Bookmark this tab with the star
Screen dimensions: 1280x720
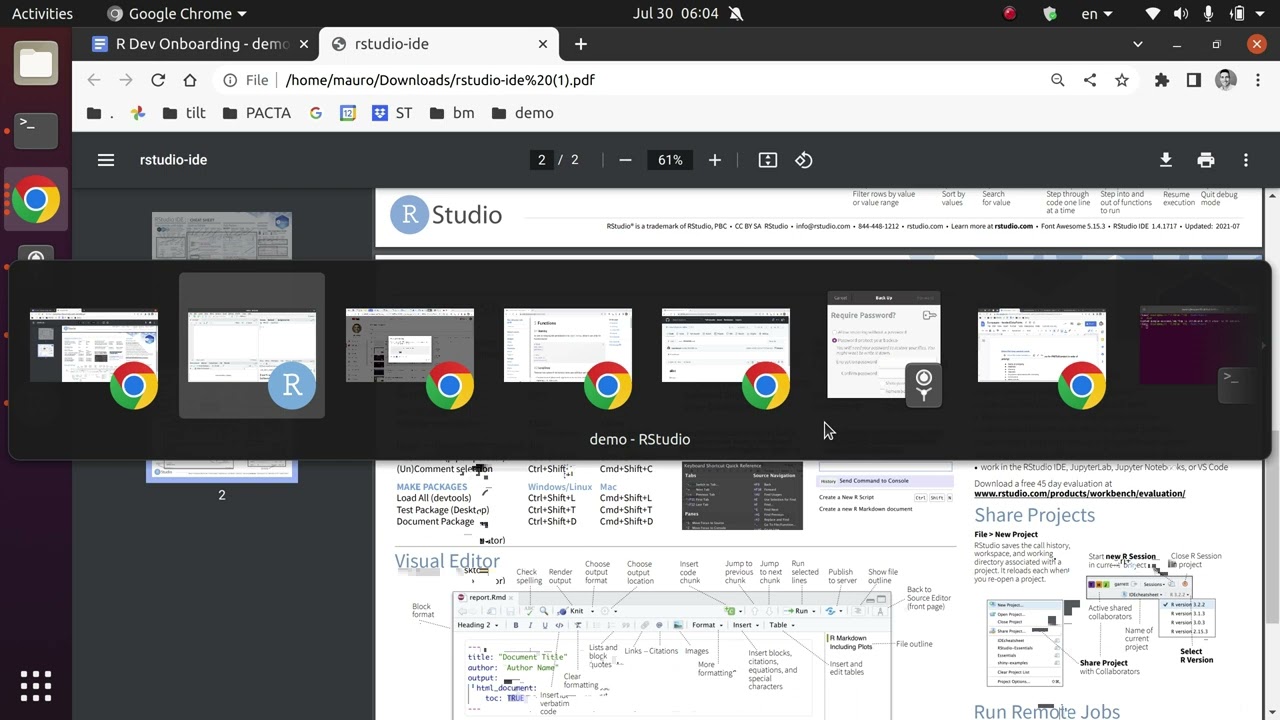(x=1122, y=80)
